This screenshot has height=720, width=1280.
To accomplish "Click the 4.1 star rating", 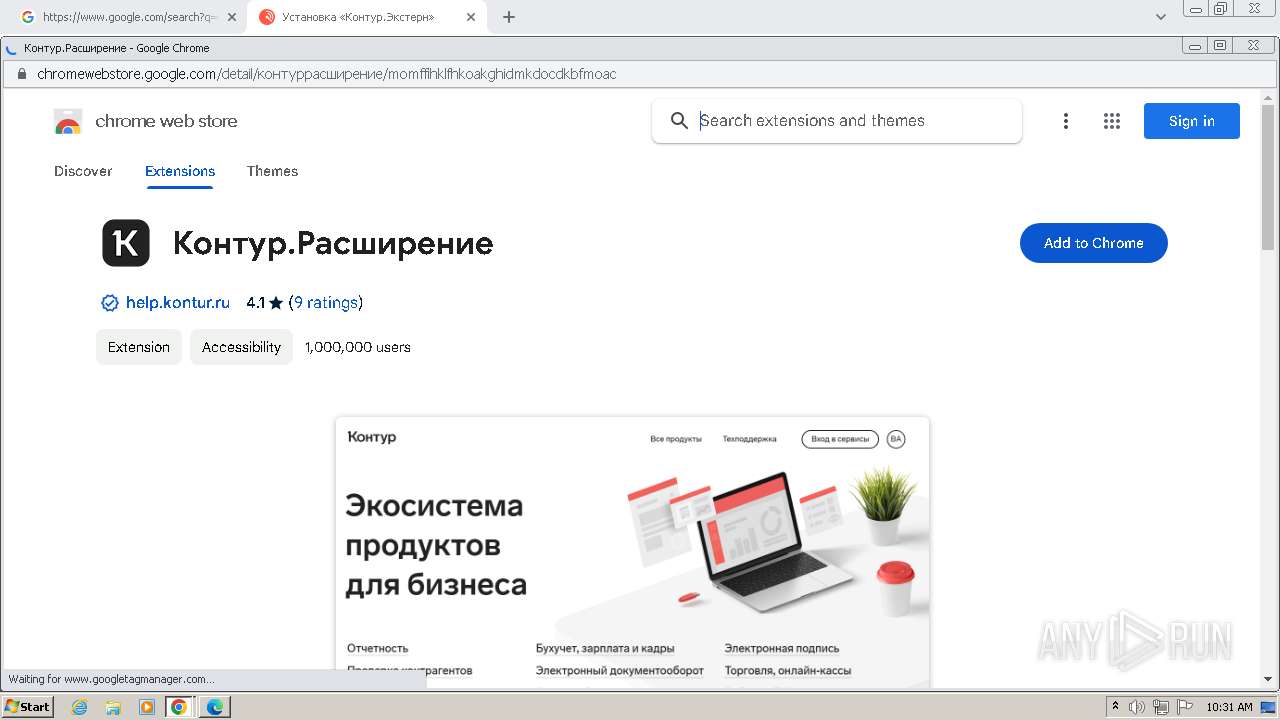I will coord(265,302).
